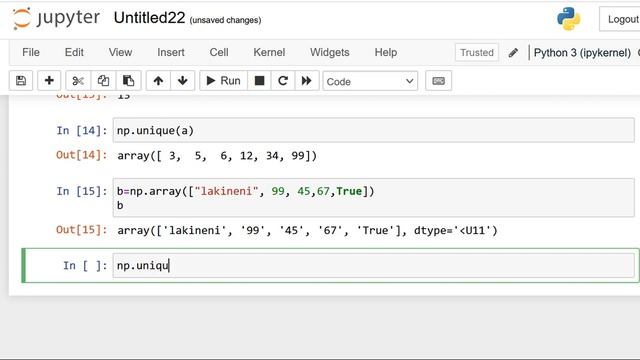640x360 pixels.
Task: Open the Edit menu
Action: [74, 52]
